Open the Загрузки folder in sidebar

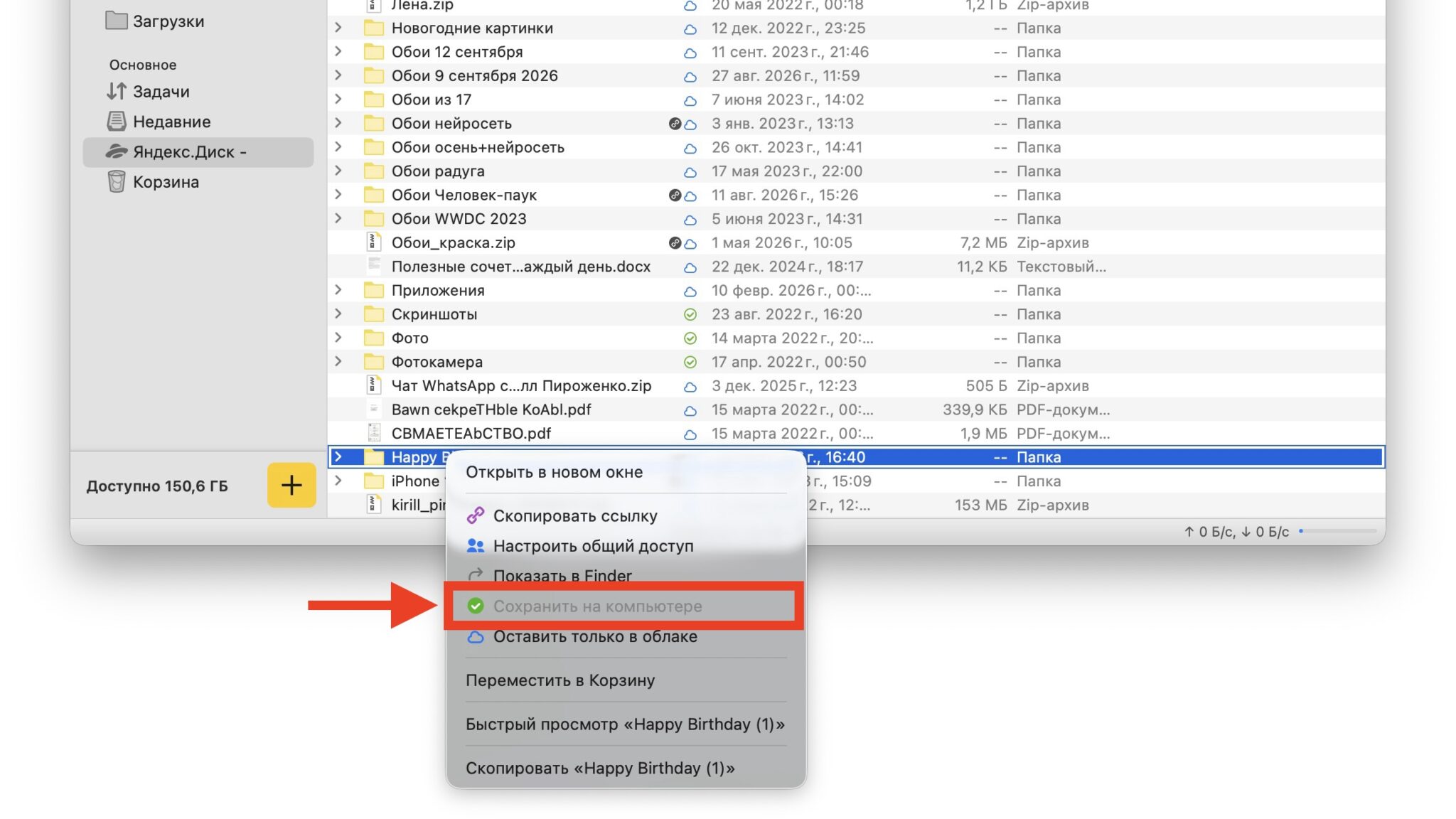(156, 21)
